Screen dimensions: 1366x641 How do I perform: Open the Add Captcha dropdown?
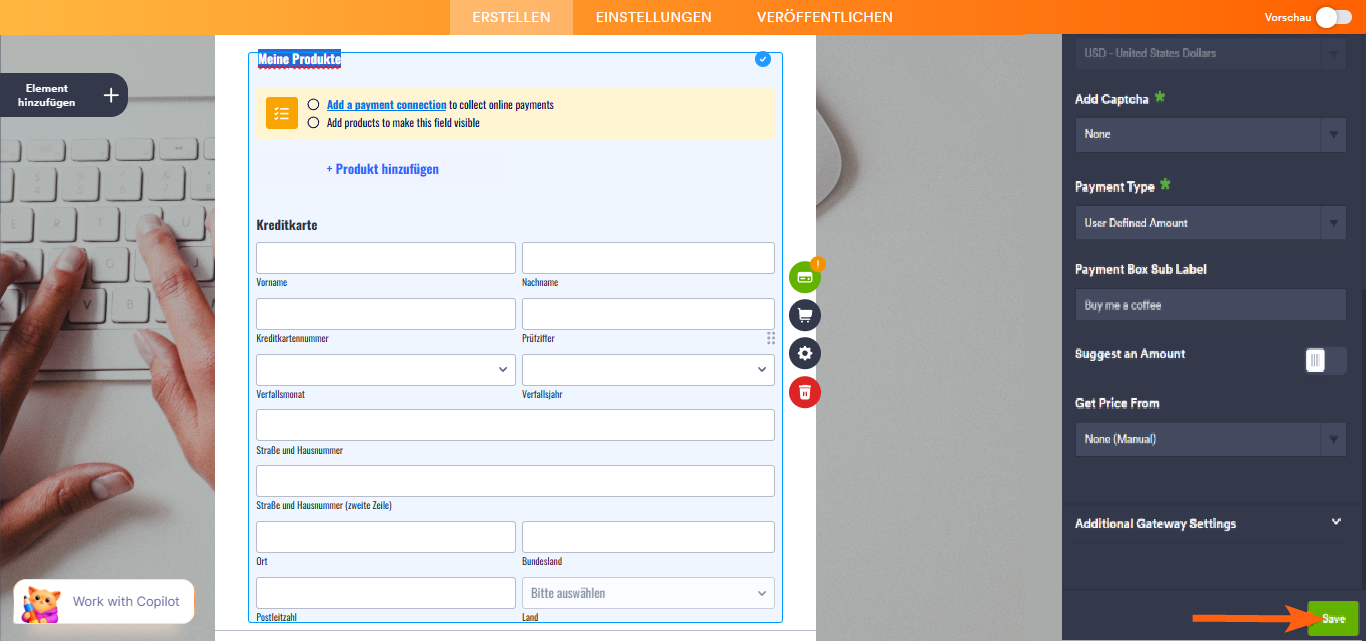coord(1210,134)
